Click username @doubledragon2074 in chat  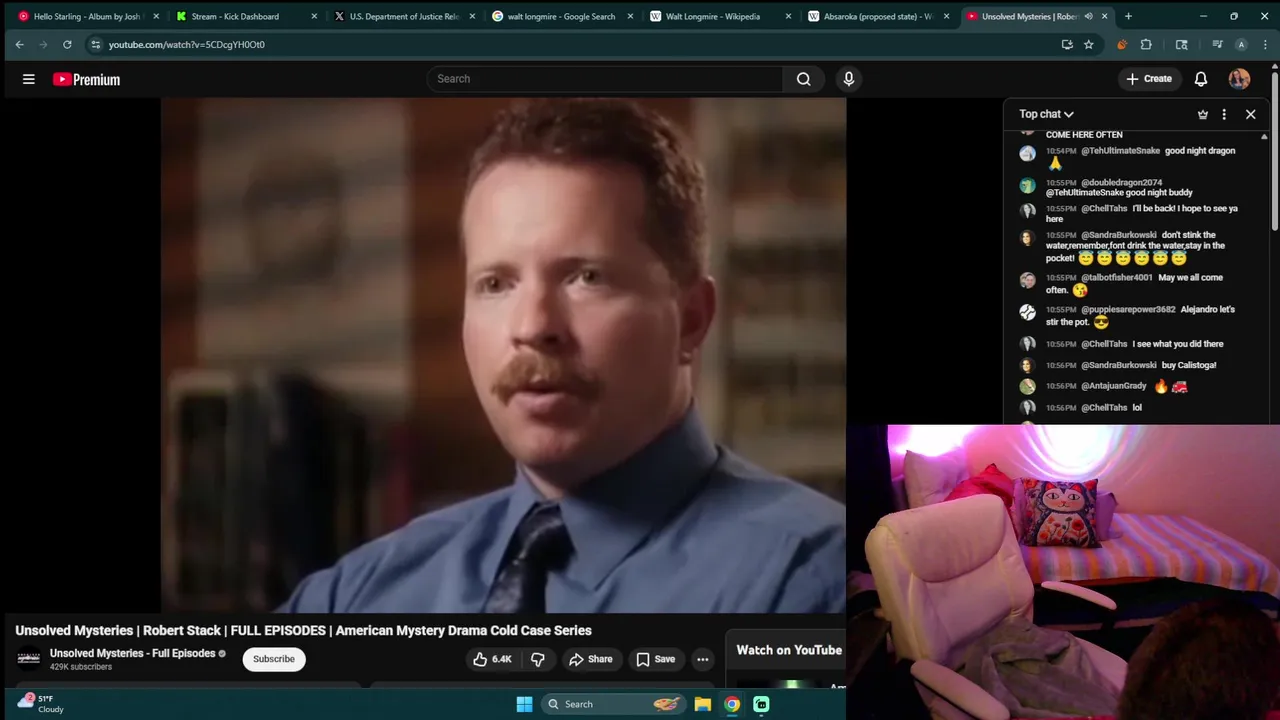pos(1121,183)
